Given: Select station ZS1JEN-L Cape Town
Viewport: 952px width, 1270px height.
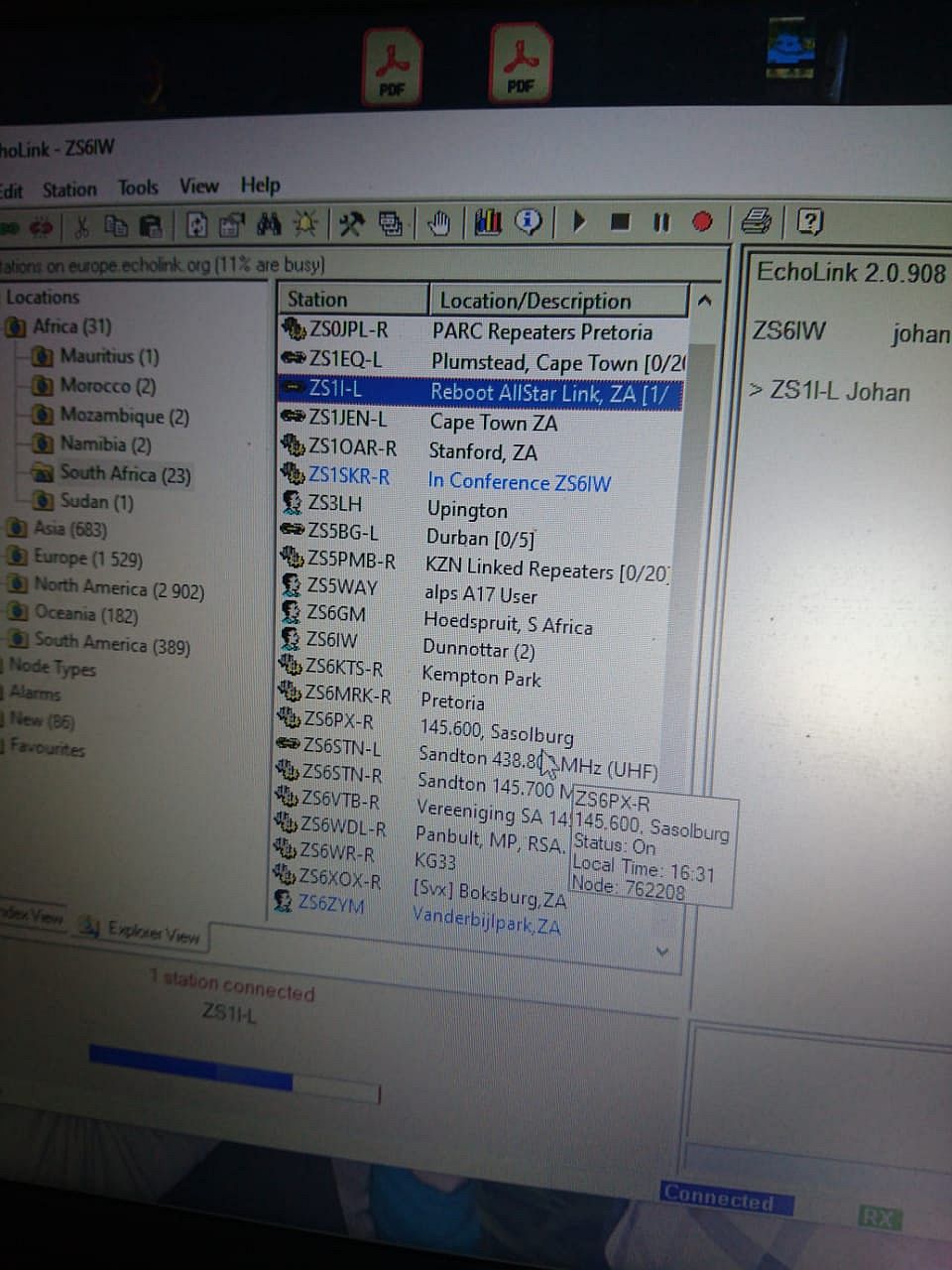Looking at the screenshot, I should point(481,421).
